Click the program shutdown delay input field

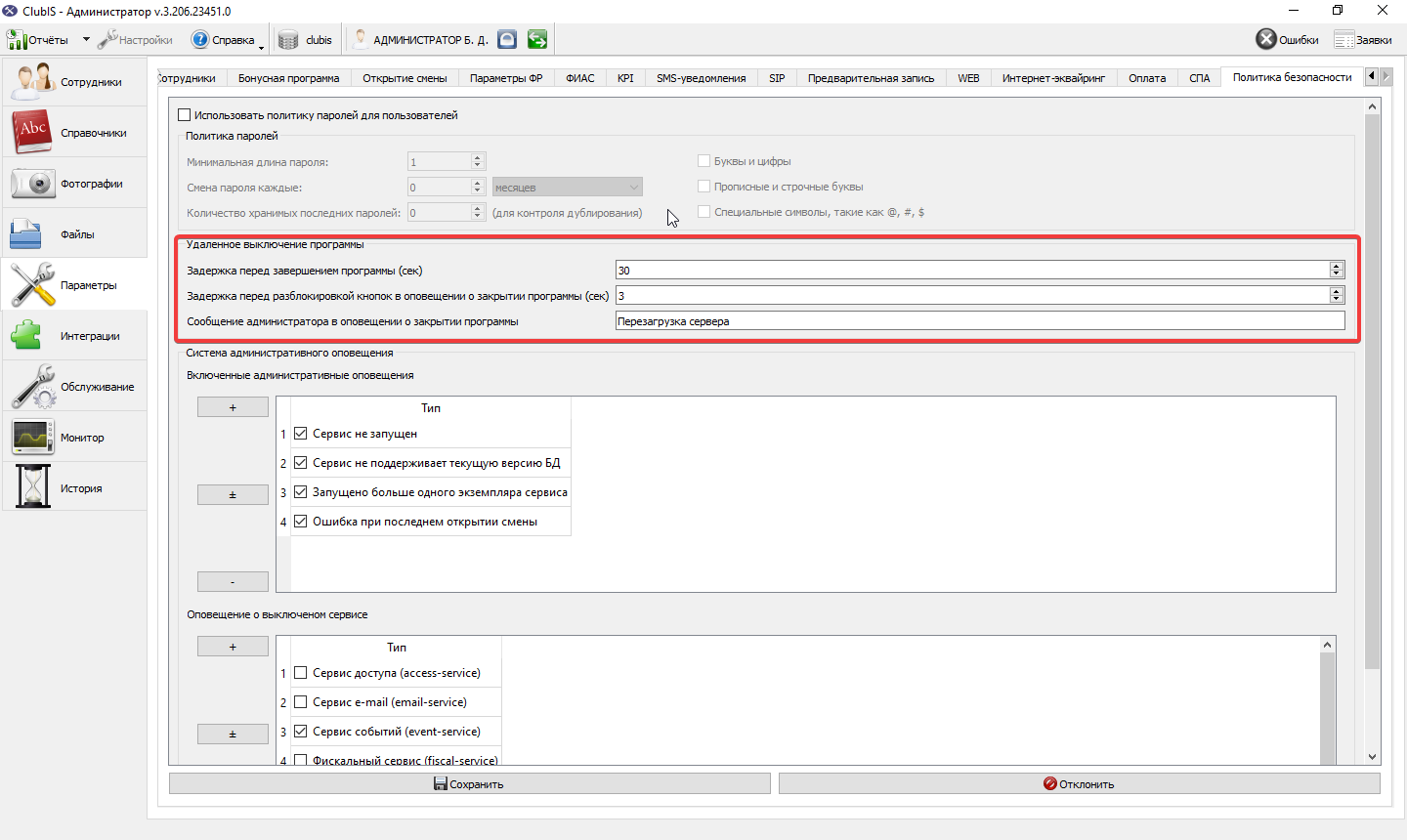point(972,271)
